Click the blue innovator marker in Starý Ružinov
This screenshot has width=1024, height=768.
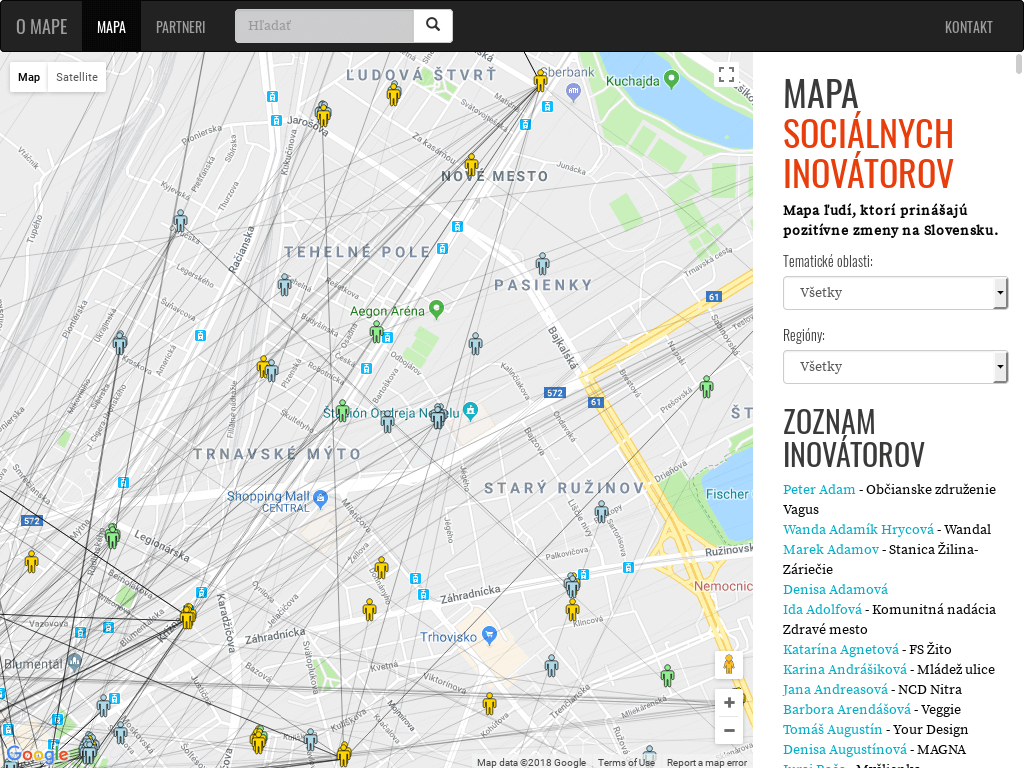[601, 511]
